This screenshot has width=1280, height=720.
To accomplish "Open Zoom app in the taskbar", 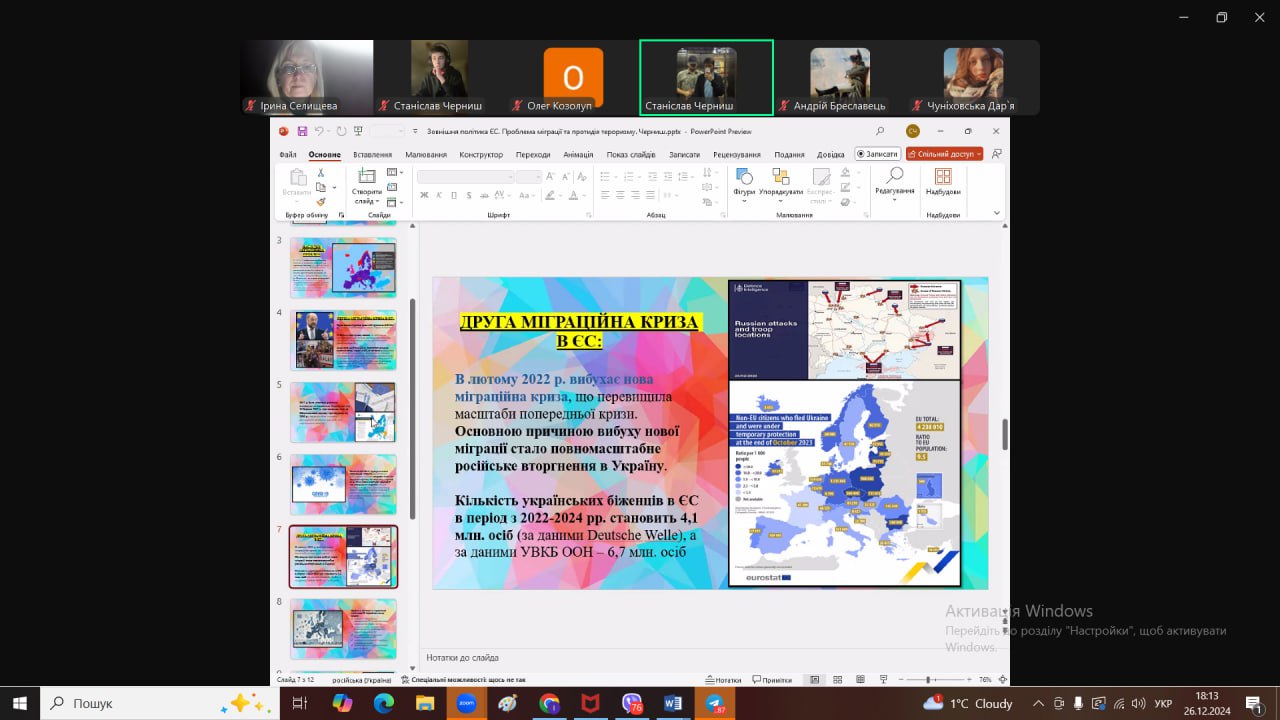I will coord(466,703).
